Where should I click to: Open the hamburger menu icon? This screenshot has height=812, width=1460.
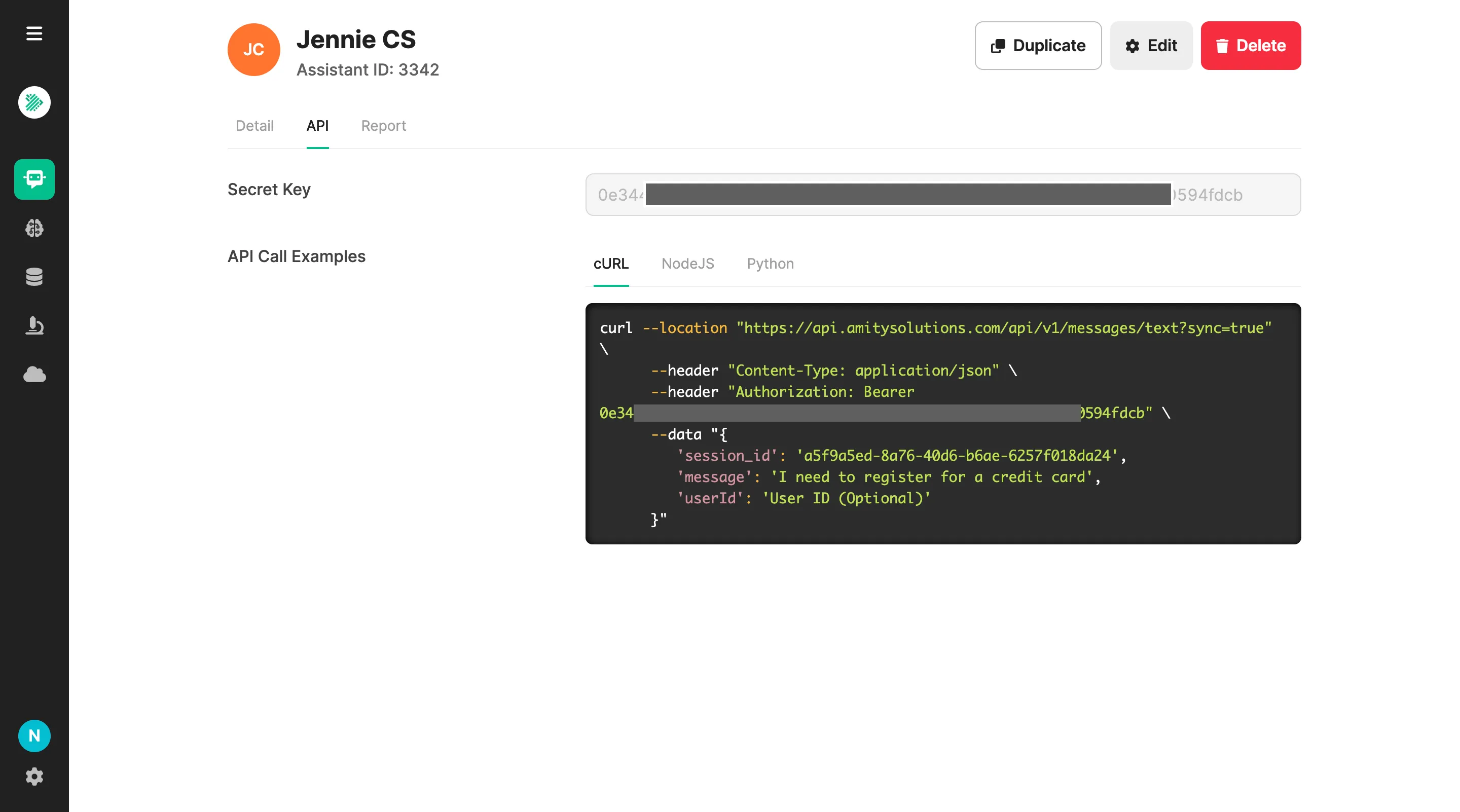click(34, 33)
